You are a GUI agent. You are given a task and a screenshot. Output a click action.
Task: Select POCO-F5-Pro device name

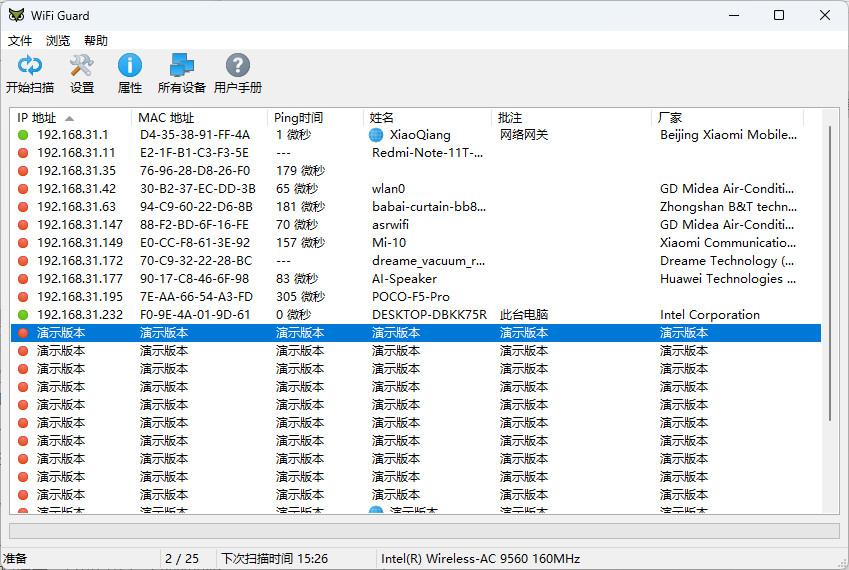[x=410, y=297]
